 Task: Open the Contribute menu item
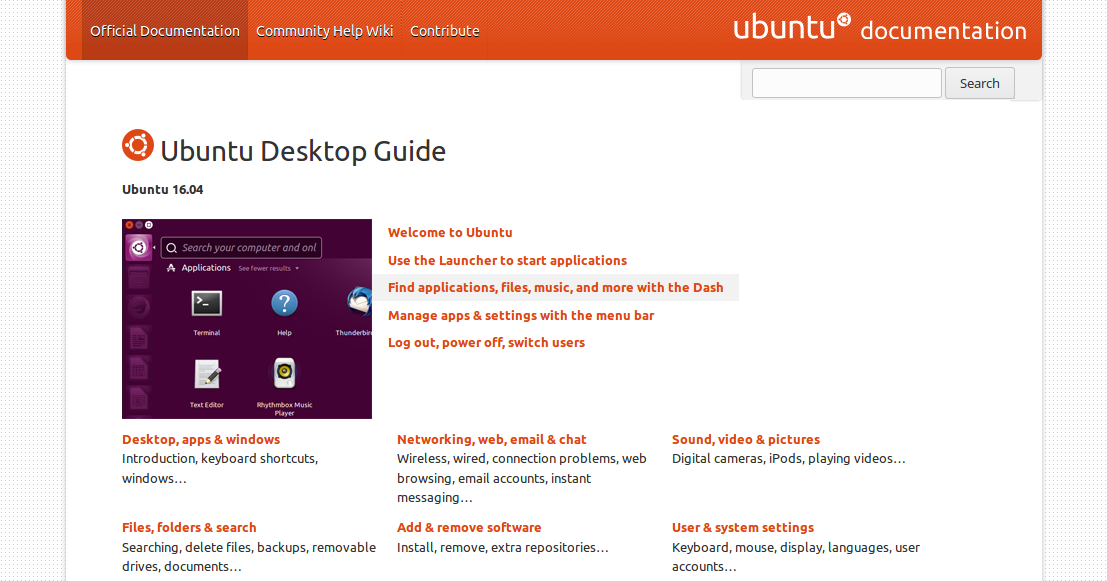[x=444, y=30]
